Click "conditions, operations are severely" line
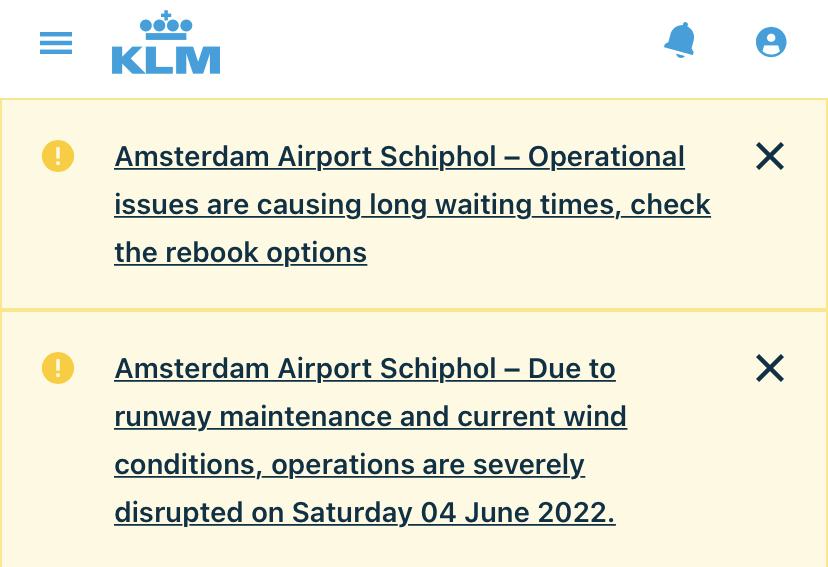This screenshot has height=567, width=828. (349, 465)
